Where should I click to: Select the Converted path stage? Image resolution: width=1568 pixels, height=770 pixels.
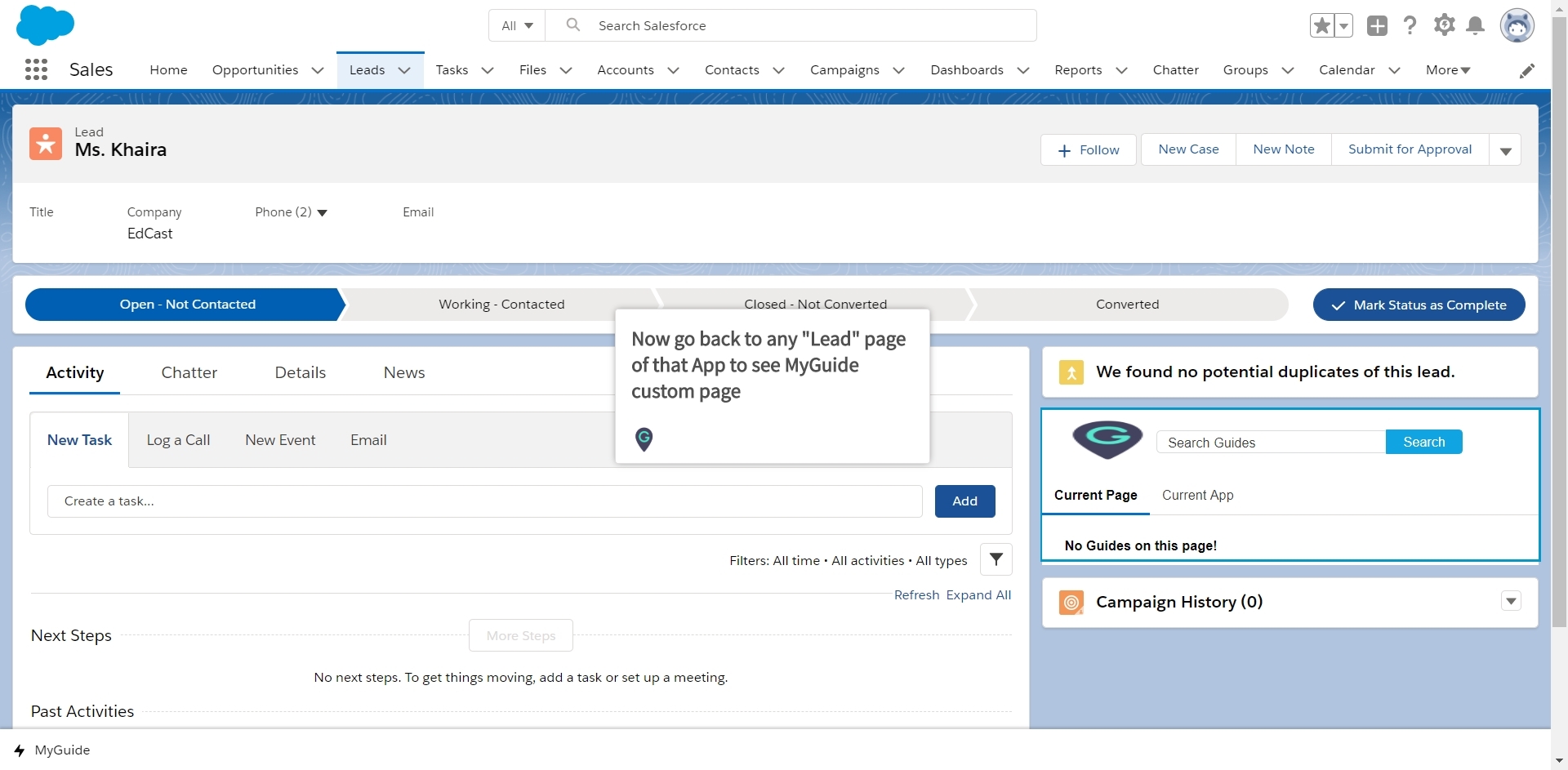point(1127,305)
